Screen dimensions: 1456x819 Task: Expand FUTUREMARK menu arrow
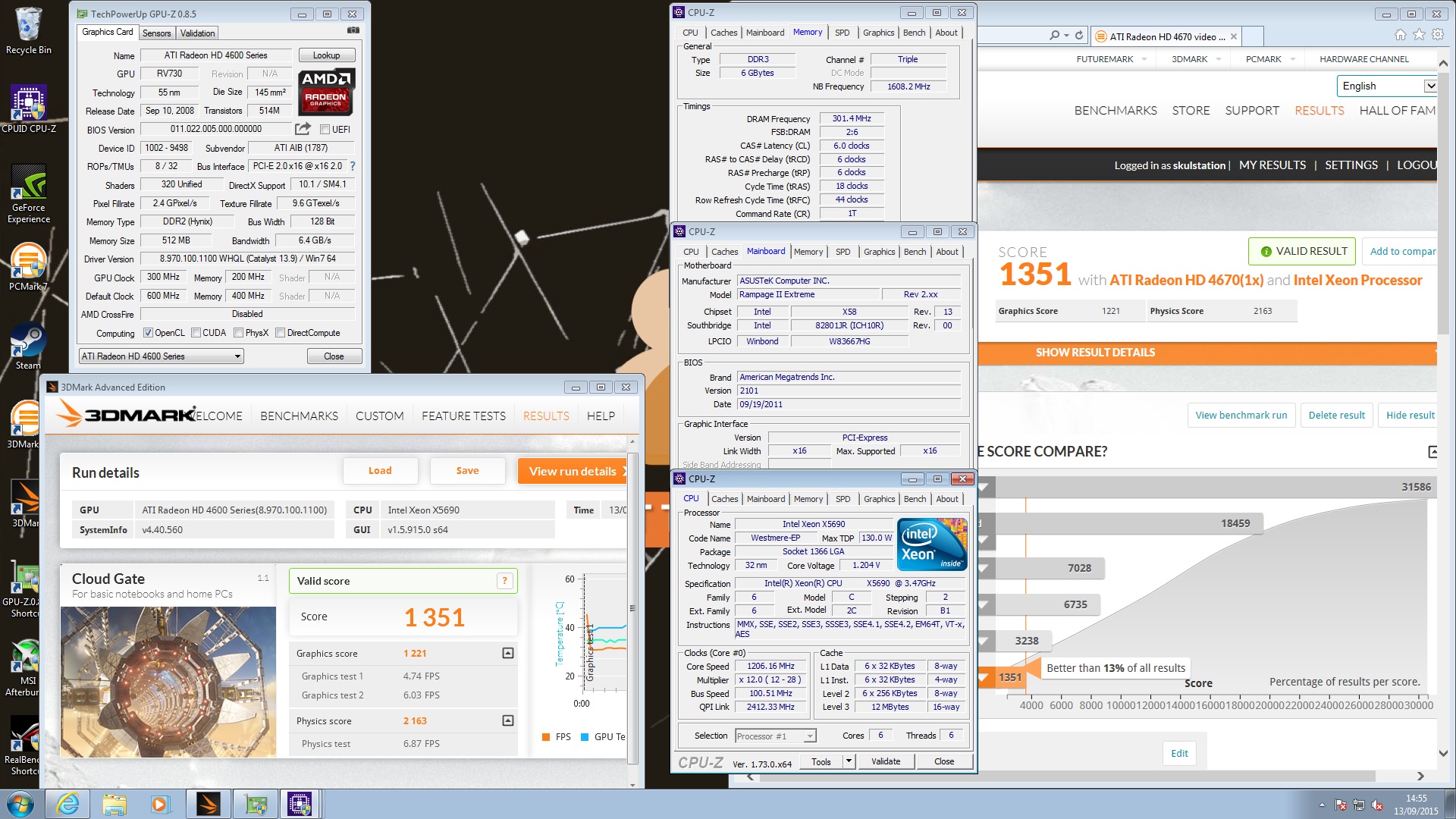coord(1144,59)
